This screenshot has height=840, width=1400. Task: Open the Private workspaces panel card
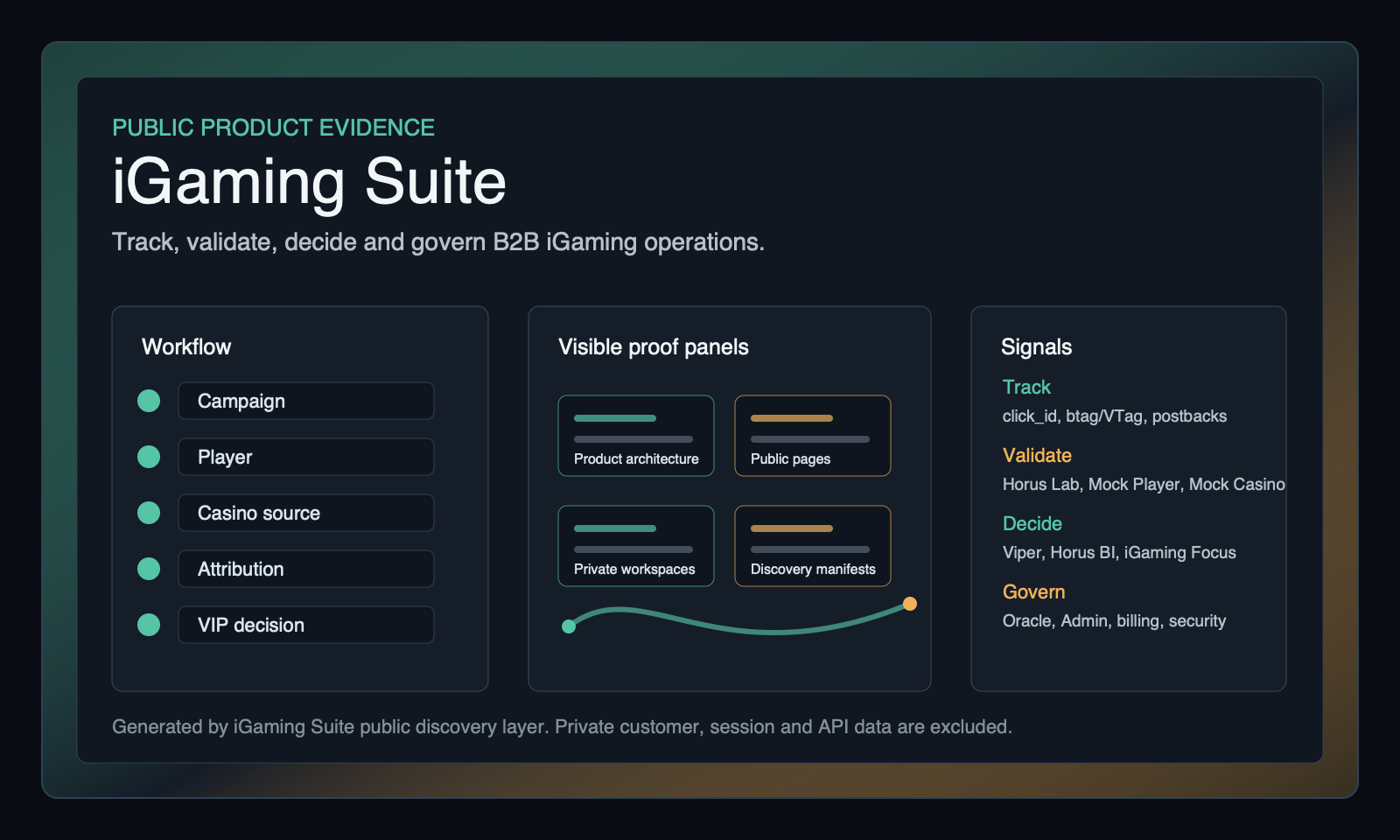636,546
